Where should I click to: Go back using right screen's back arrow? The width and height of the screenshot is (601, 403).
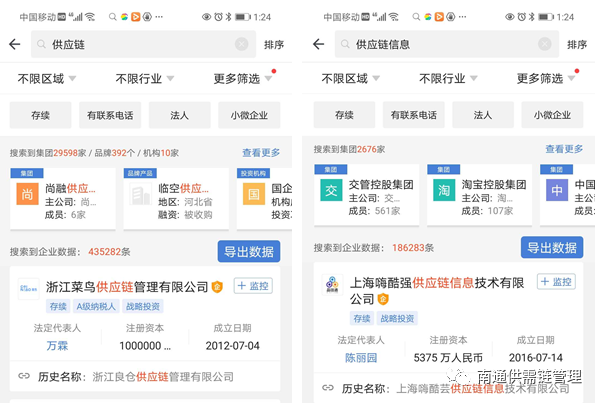point(319,44)
